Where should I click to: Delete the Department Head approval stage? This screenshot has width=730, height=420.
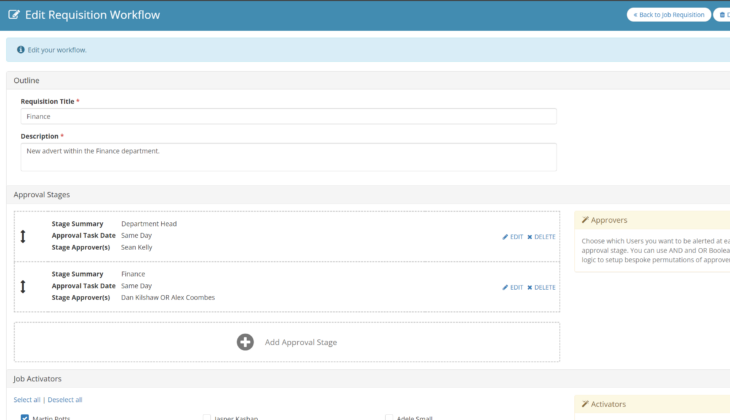point(541,237)
